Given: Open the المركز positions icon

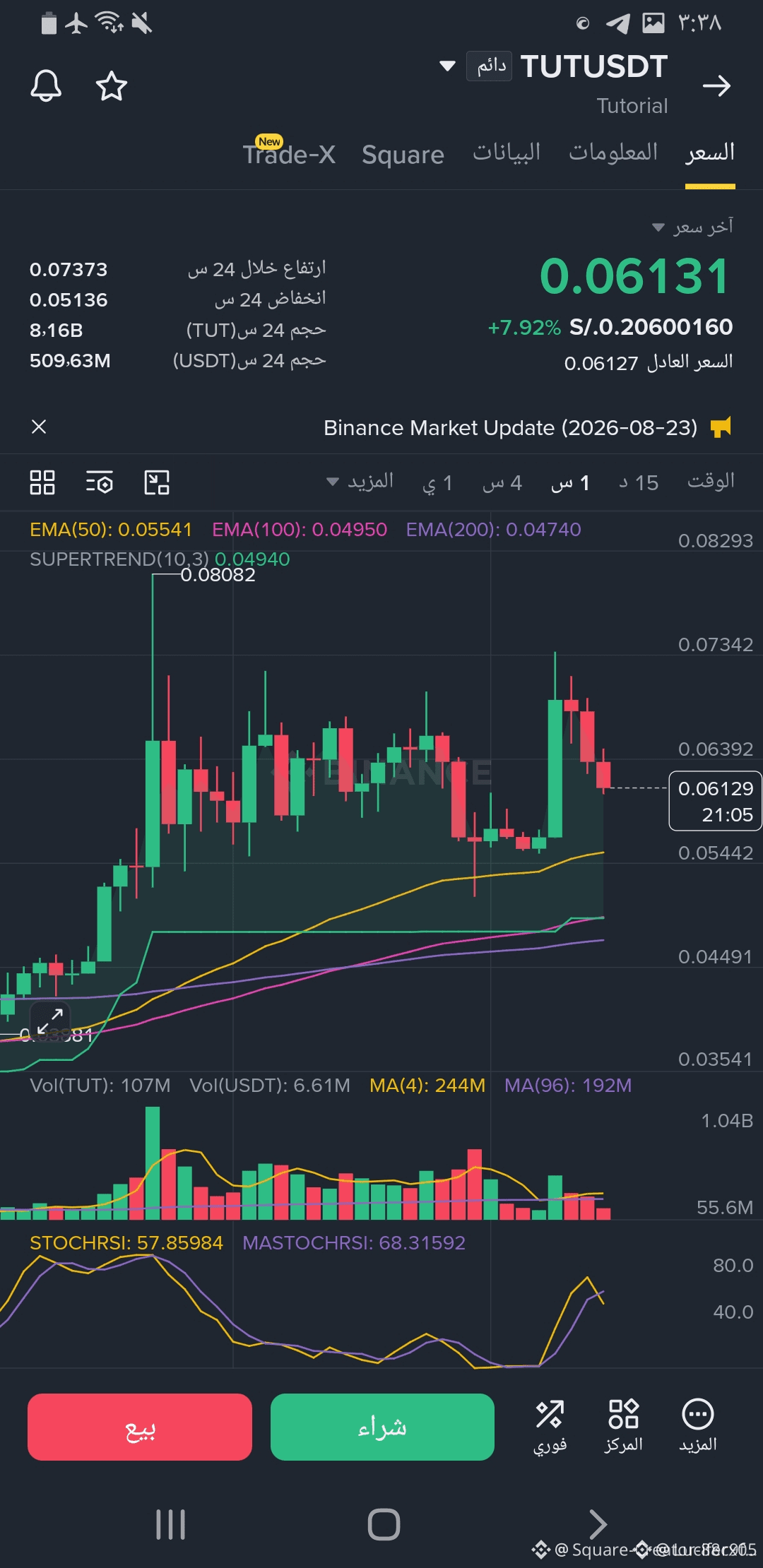Looking at the screenshot, I should 624,1426.
